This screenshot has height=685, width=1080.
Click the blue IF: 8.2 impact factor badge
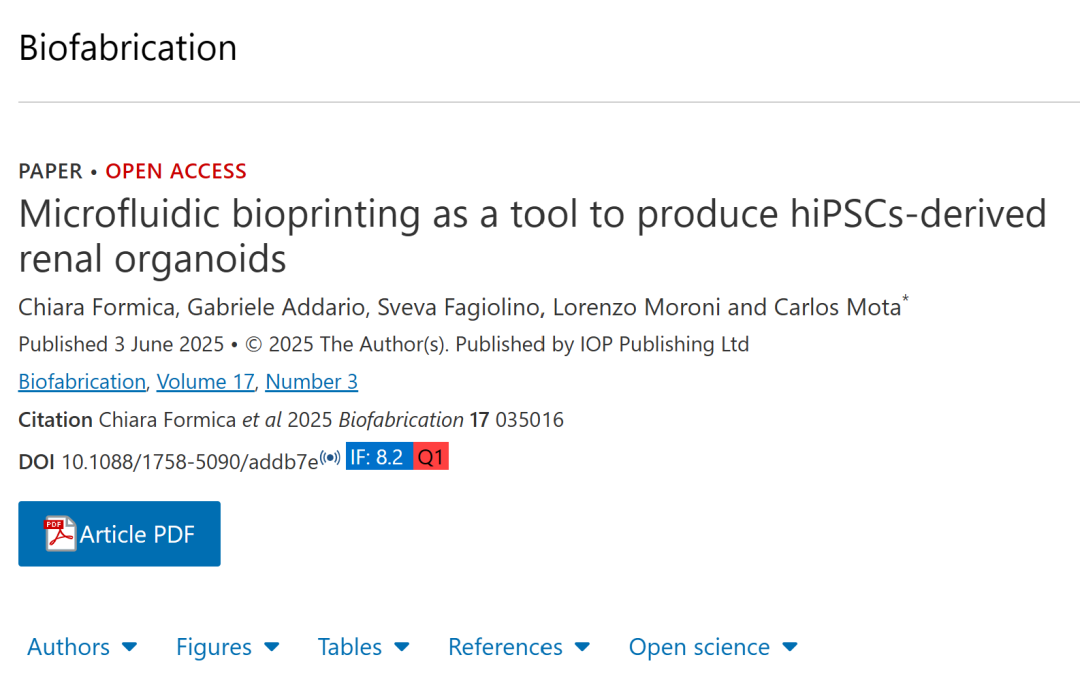pos(378,456)
